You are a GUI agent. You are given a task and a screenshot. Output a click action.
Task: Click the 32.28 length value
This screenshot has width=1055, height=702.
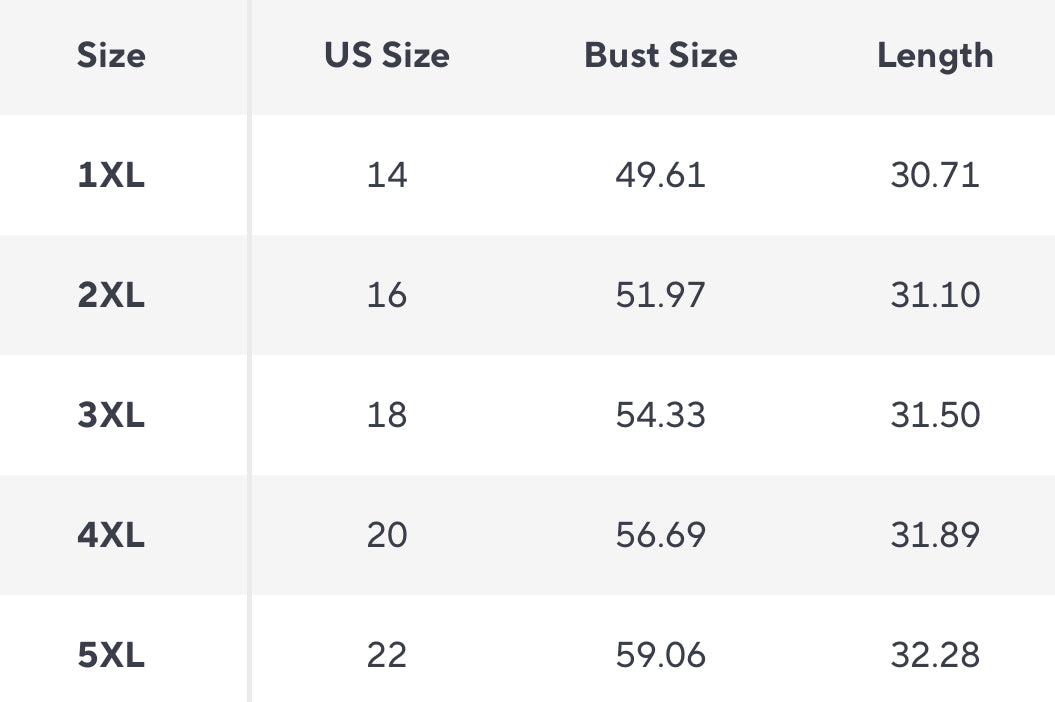(x=935, y=656)
